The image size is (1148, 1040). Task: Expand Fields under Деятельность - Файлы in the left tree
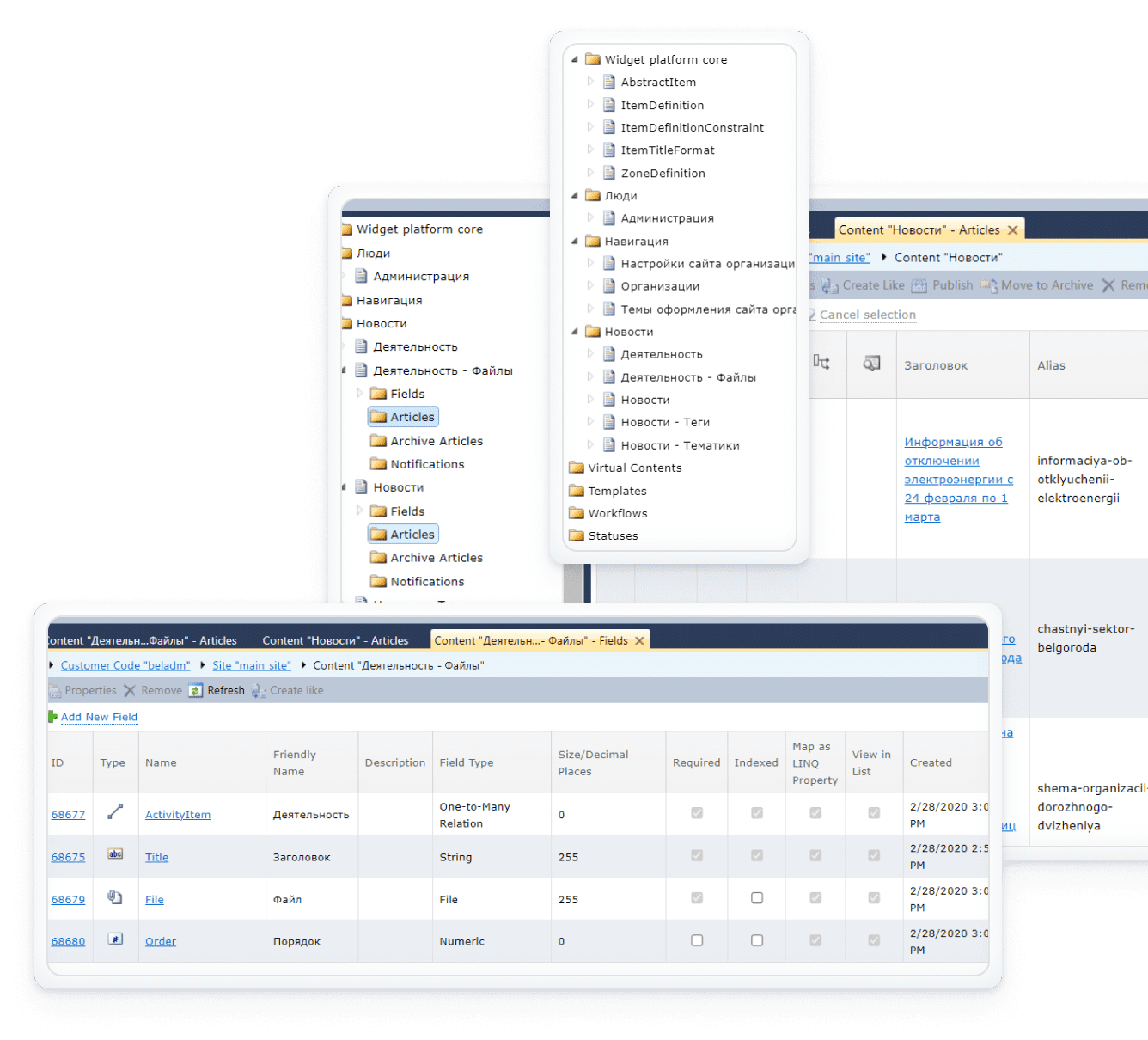[359, 394]
